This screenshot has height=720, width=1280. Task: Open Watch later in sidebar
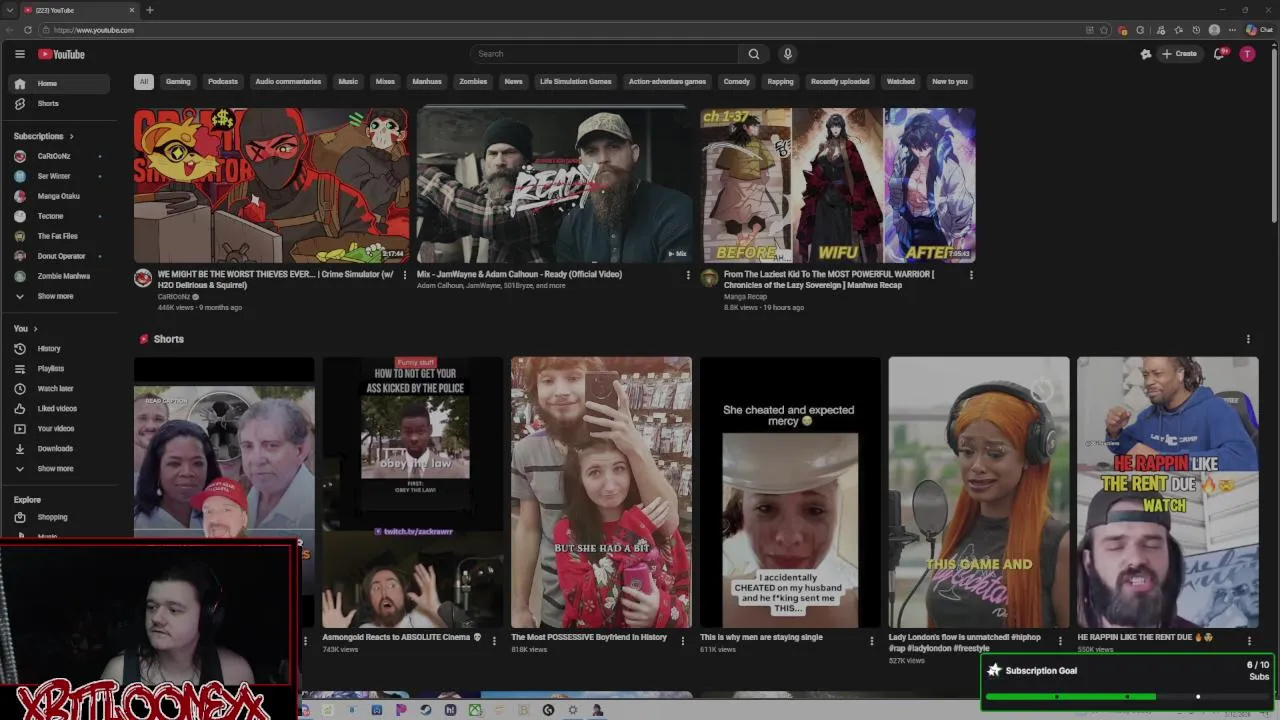click(60, 389)
